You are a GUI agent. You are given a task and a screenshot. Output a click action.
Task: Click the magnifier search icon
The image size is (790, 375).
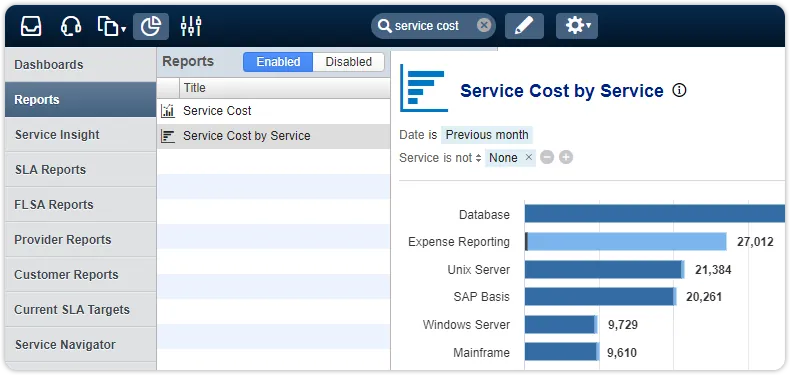(384, 26)
